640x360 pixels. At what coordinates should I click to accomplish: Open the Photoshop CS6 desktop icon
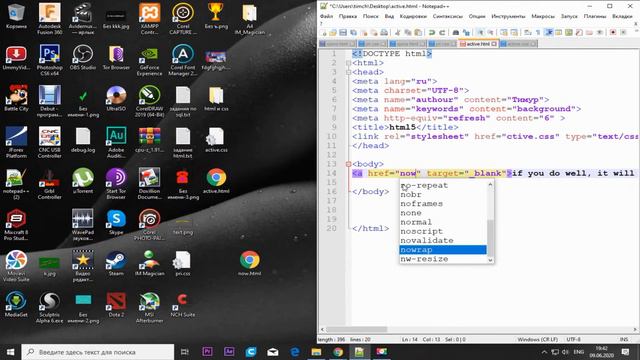[49, 60]
